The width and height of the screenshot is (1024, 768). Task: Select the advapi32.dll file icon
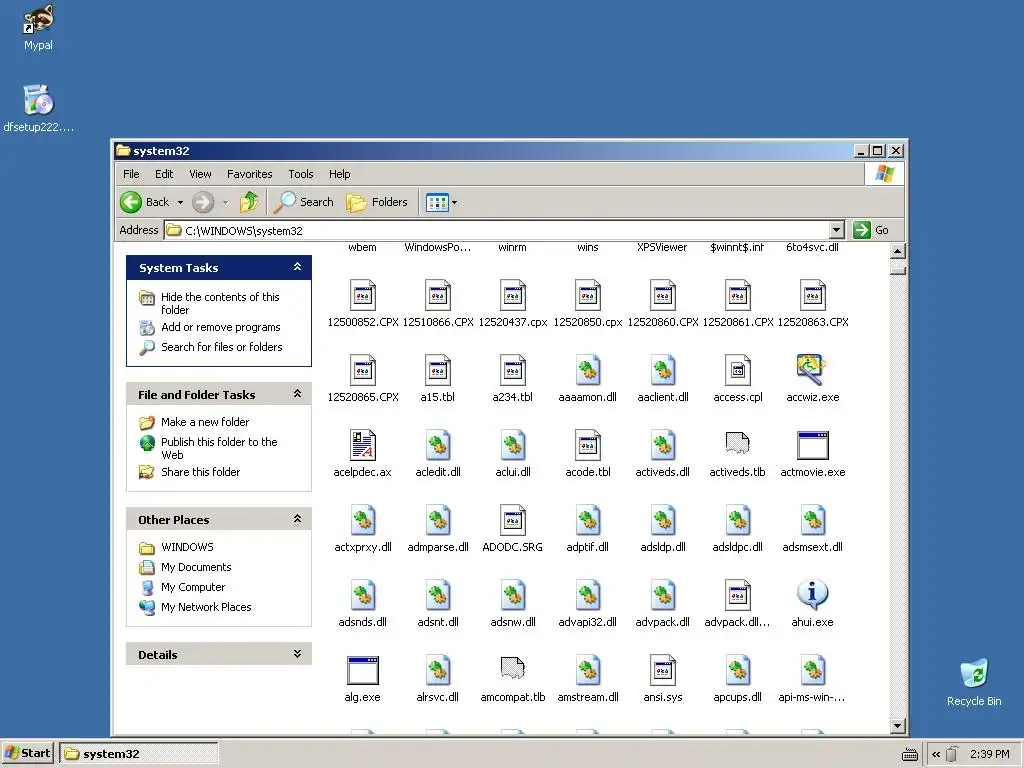(x=588, y=595)
